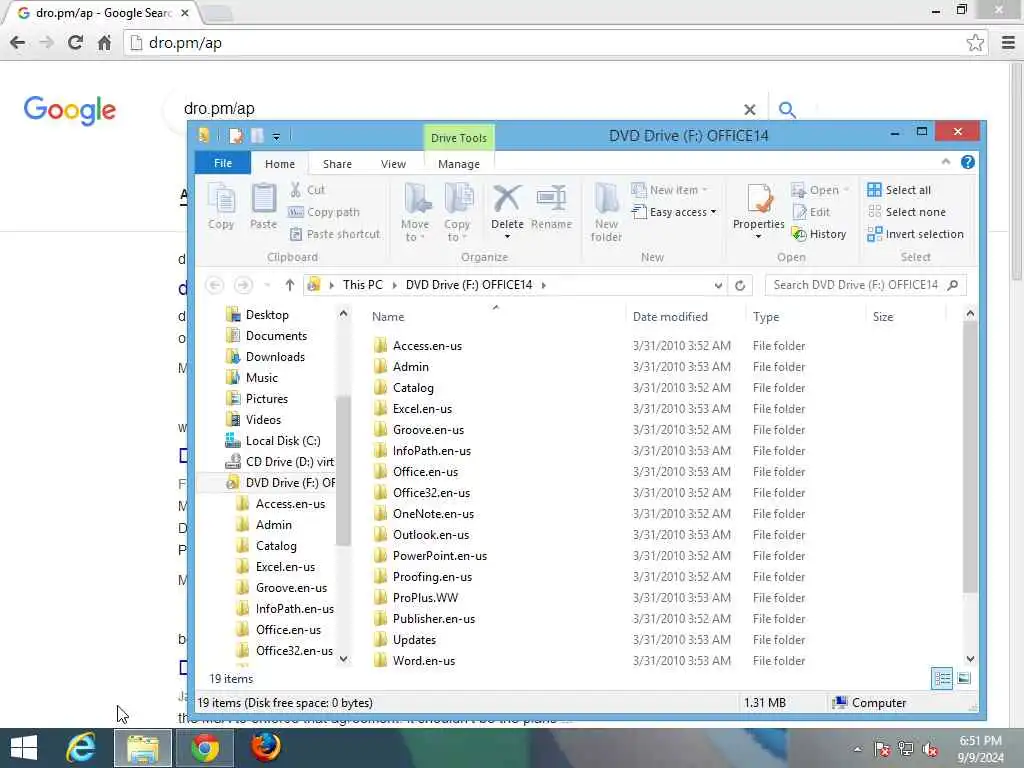Click Select all in the ribbon
Screen dimensions: 1024x768
[899, 190]
